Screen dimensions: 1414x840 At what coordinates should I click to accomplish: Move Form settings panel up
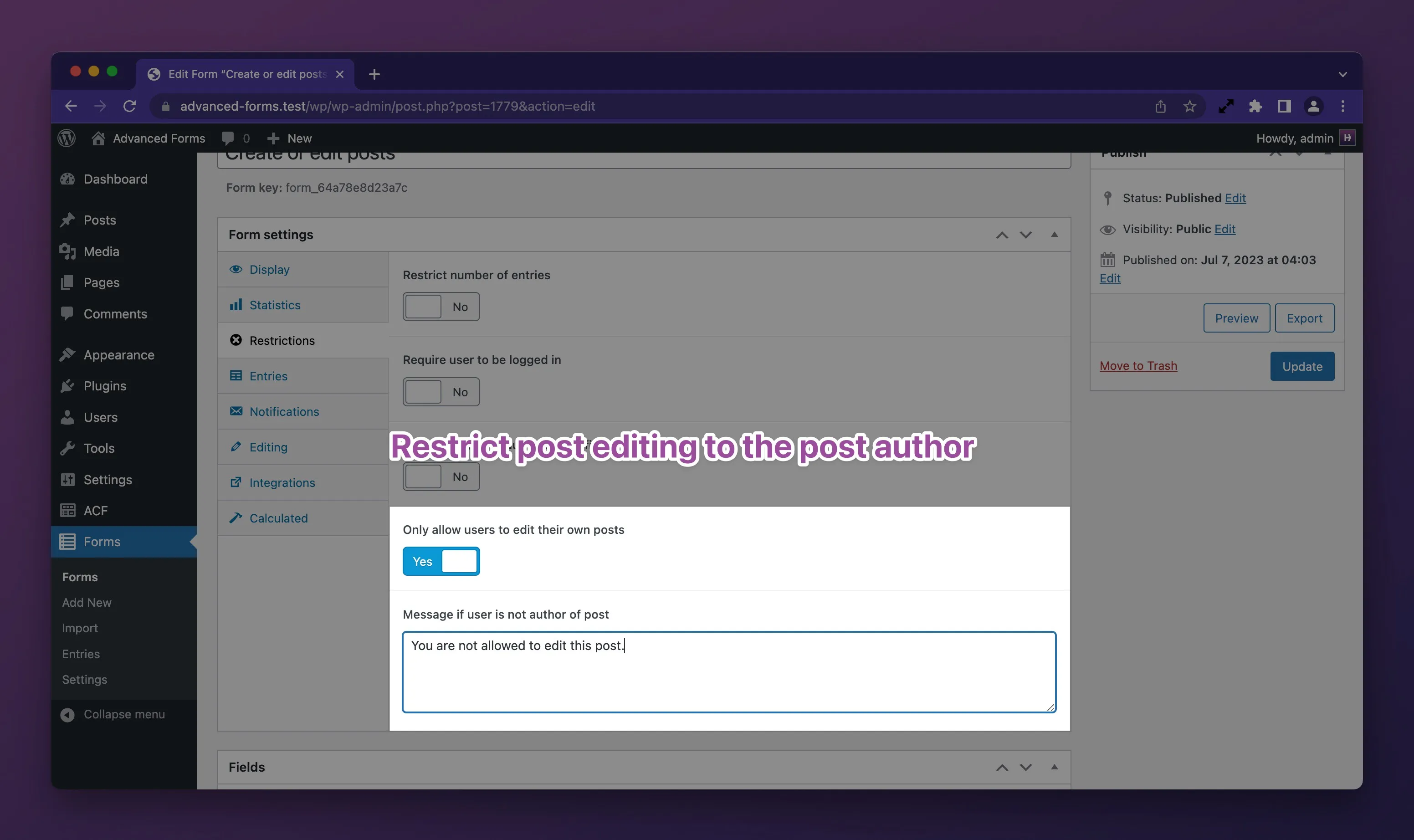point(1002,235)
